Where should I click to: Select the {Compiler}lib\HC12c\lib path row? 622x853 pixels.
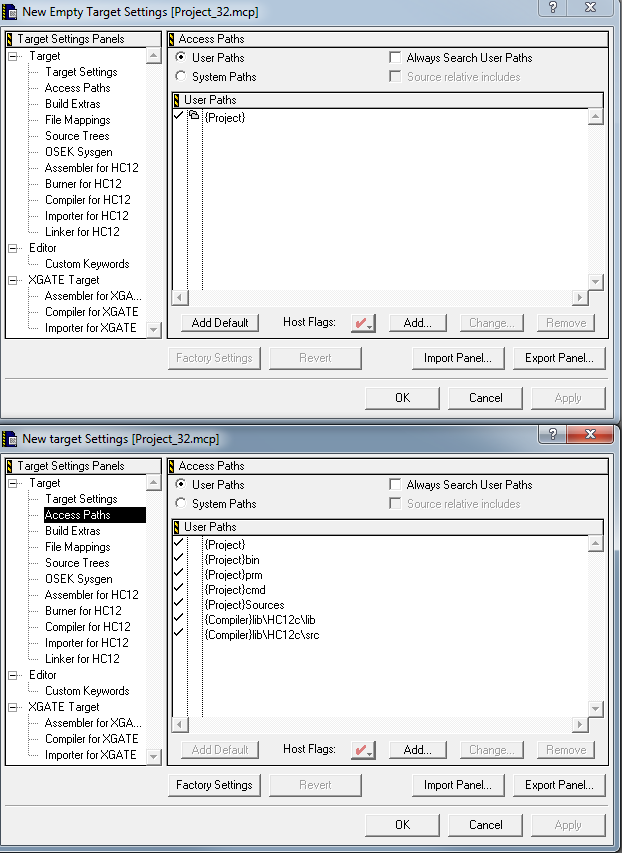tap(260, 620)
